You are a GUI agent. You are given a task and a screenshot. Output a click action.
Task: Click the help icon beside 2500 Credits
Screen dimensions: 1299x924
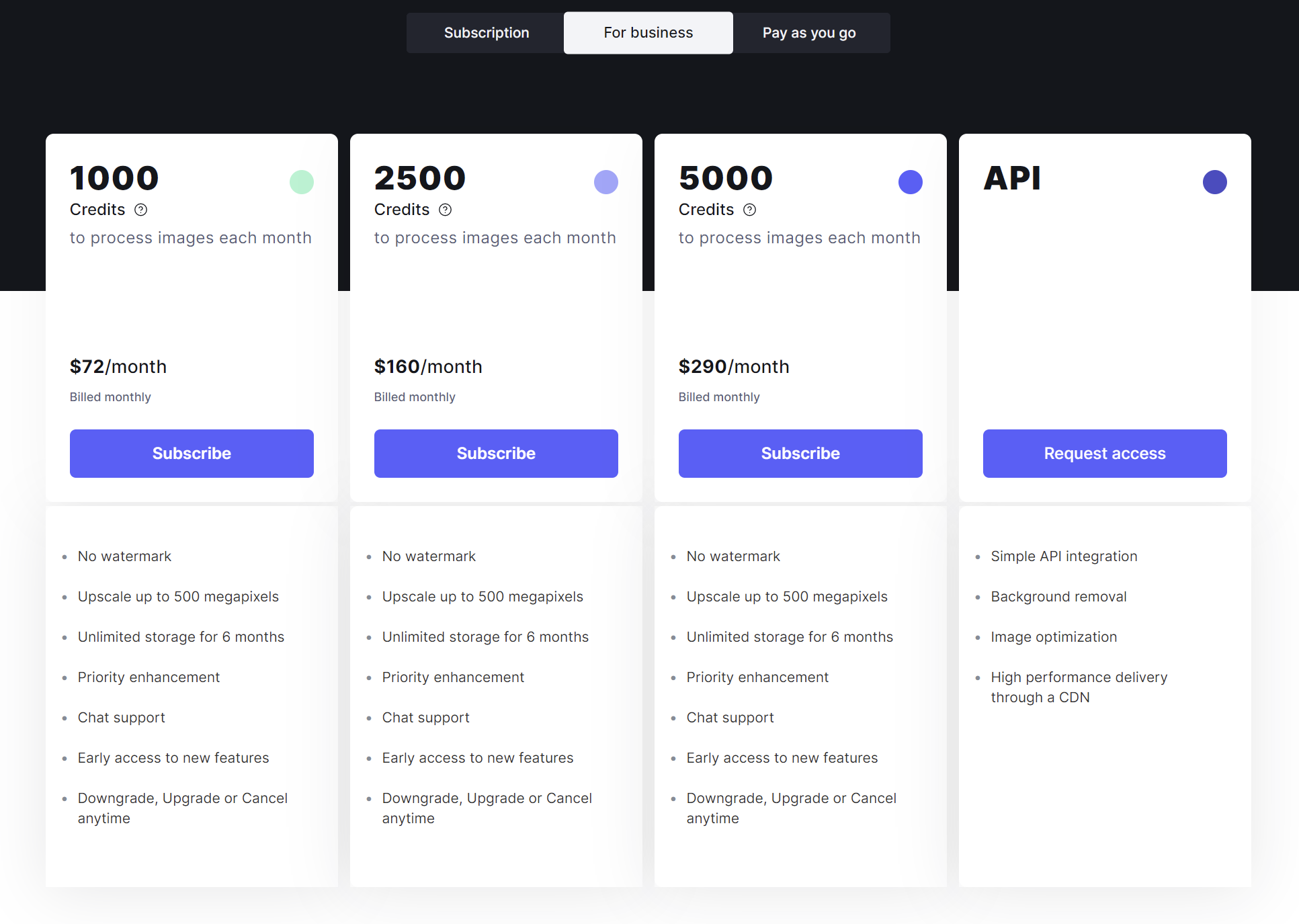445,210
